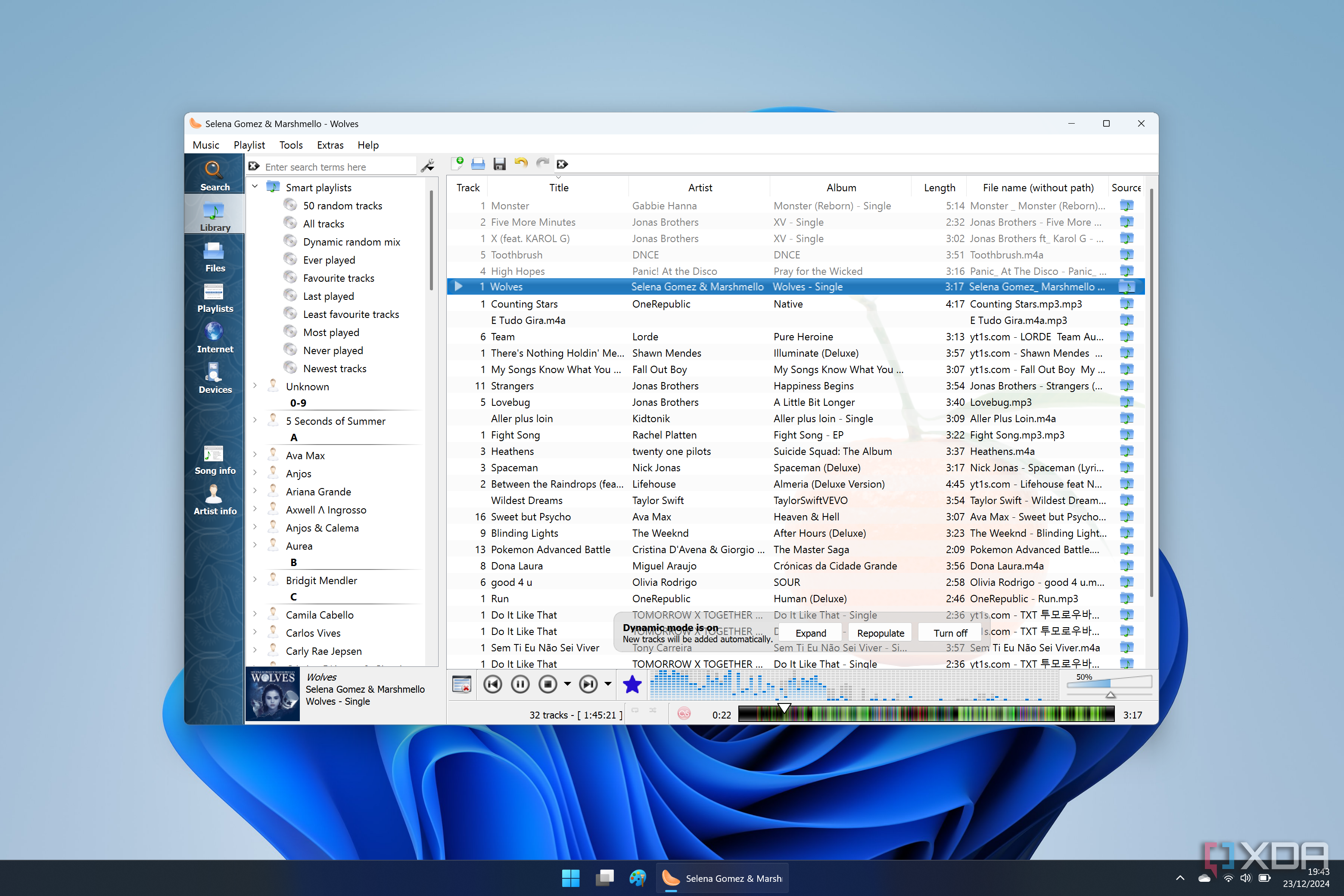
Task: Toggle Last.fm scrobbling button
Action: pyautogui.click(x=684, y=713)
